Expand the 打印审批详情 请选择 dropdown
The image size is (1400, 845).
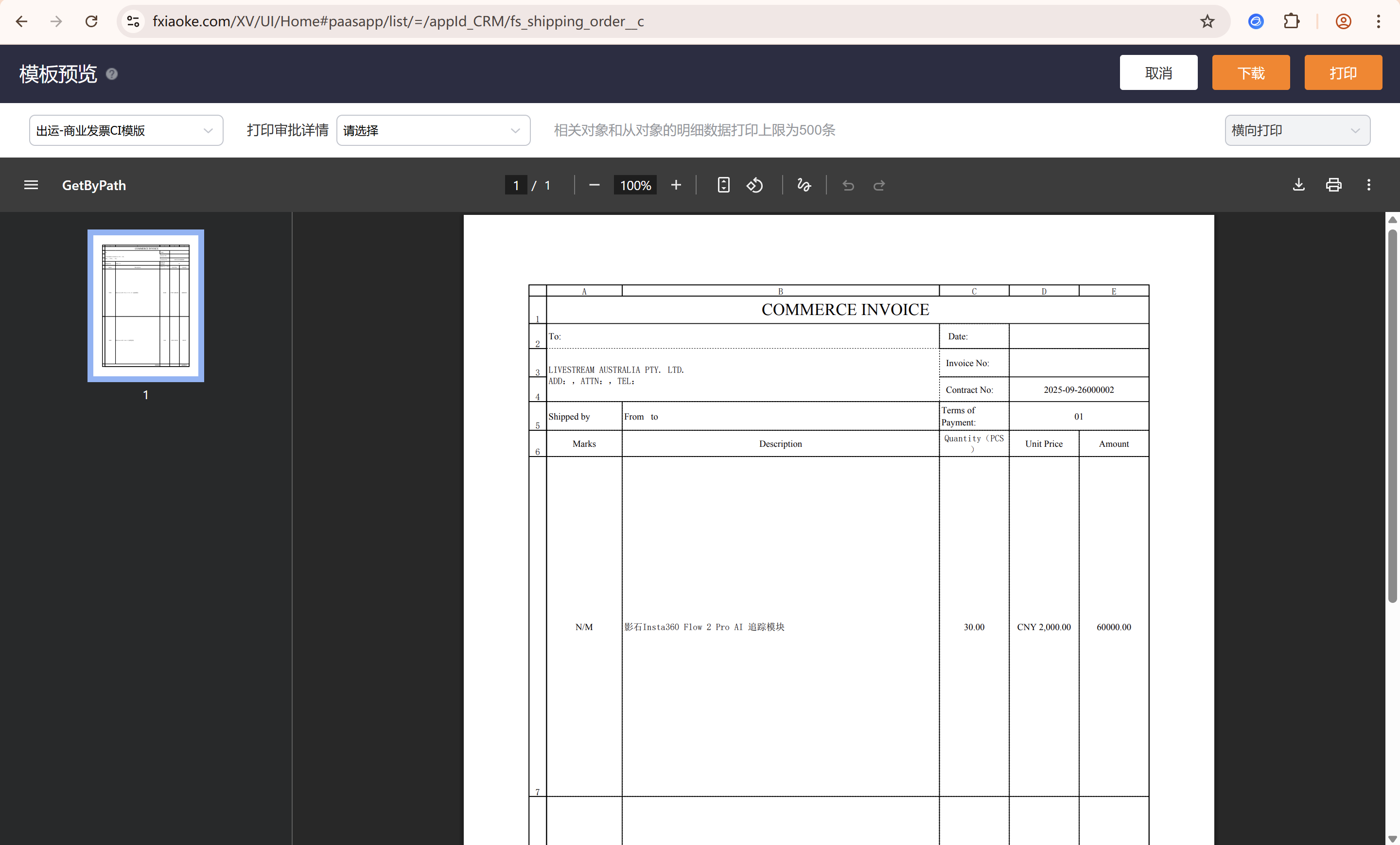point(433,131)
